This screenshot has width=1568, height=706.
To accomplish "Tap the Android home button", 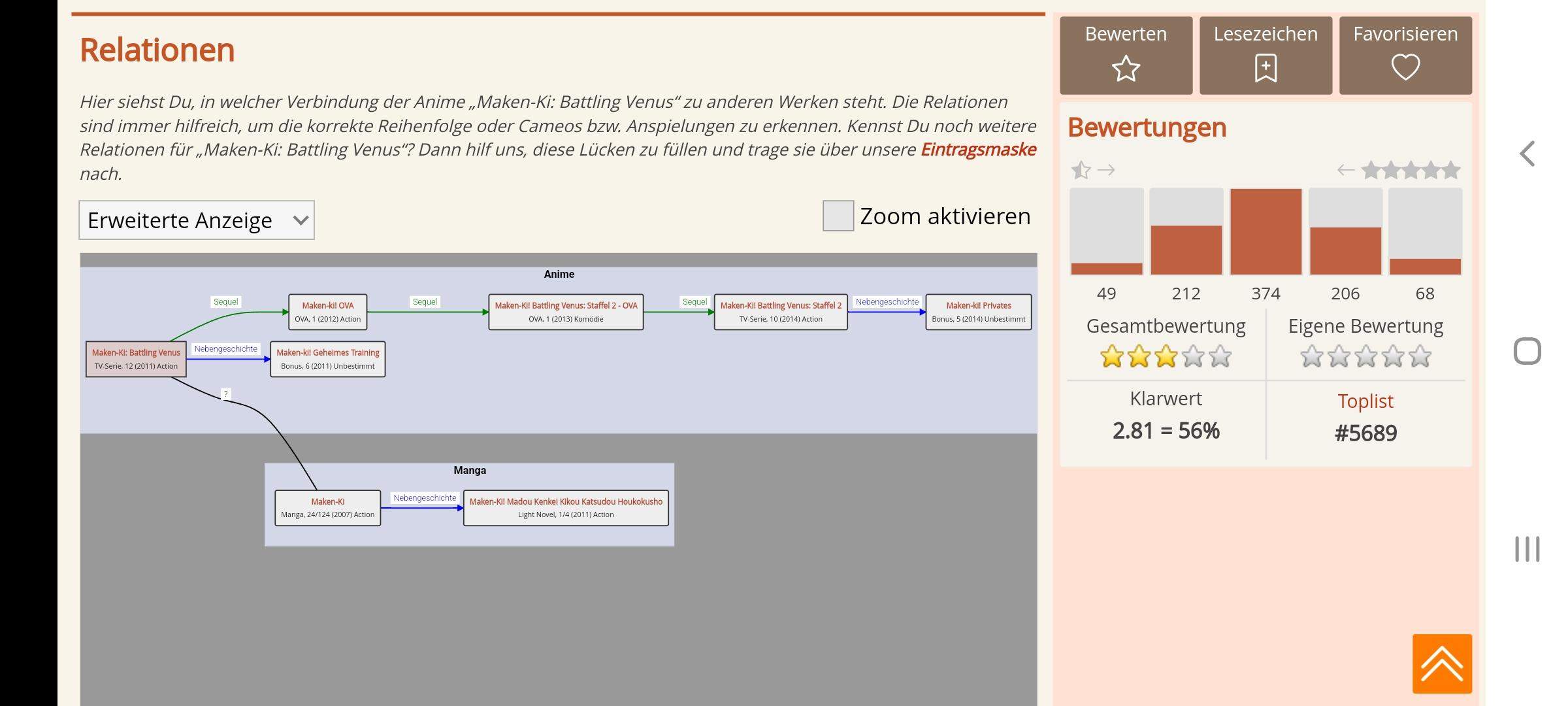I will pos(1527,351).
